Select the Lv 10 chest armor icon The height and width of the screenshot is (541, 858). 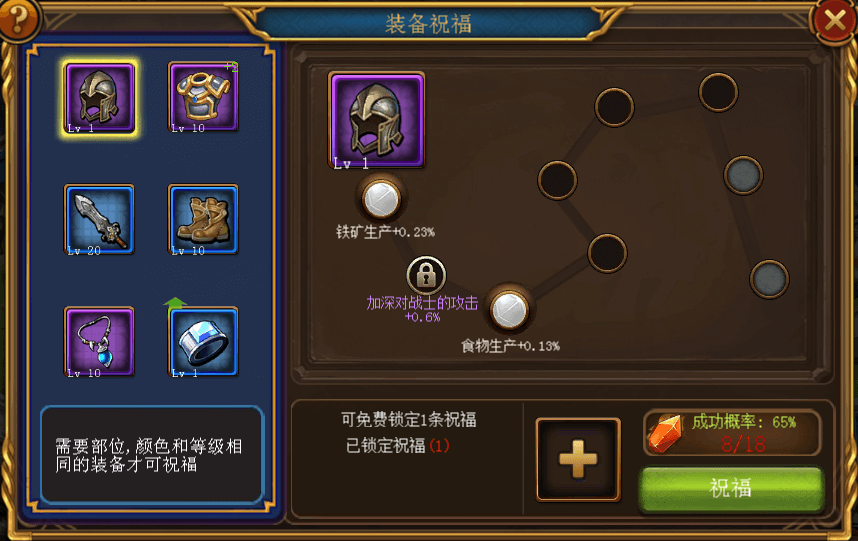pos(203,97)
